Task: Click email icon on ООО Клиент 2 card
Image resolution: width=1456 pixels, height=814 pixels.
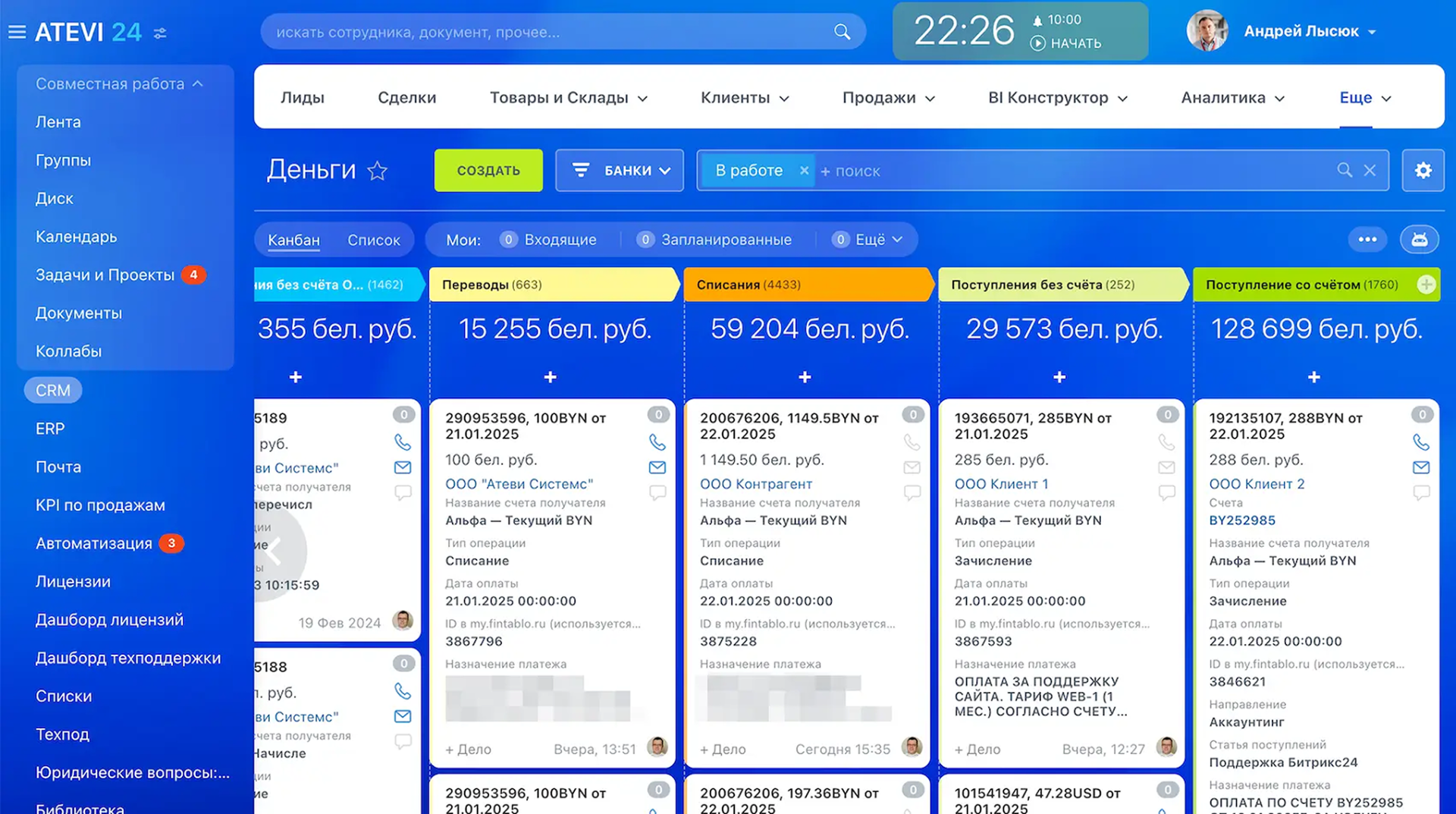Action: 1420,467
